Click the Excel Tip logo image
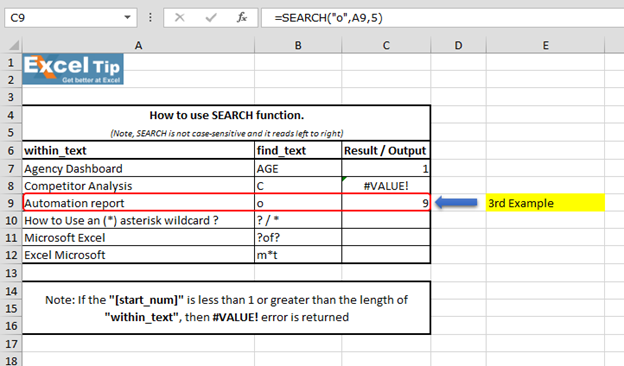This screenshot has width=624, height=366. coord(73,69)
